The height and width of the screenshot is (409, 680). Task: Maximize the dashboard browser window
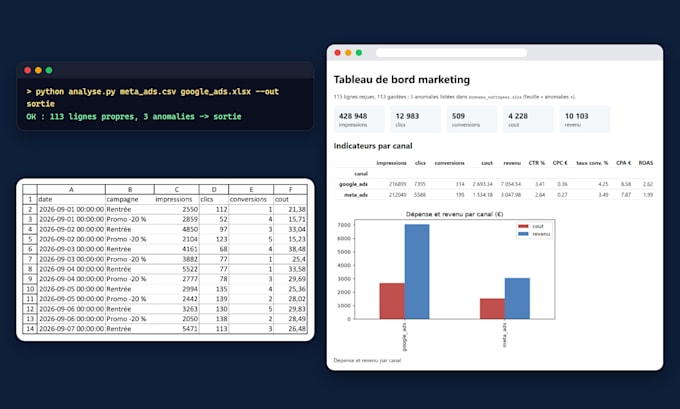tap(359, 52)
